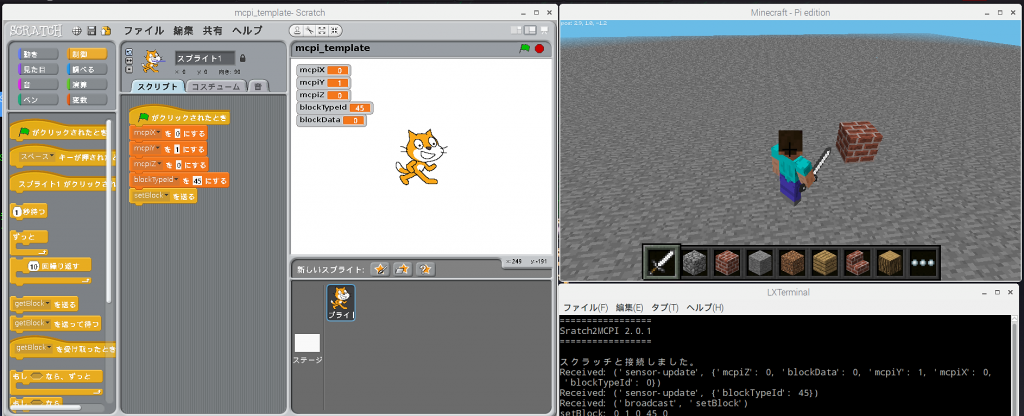
Task: Save the project with the floppy disk icon
Action: coord(91,31)
